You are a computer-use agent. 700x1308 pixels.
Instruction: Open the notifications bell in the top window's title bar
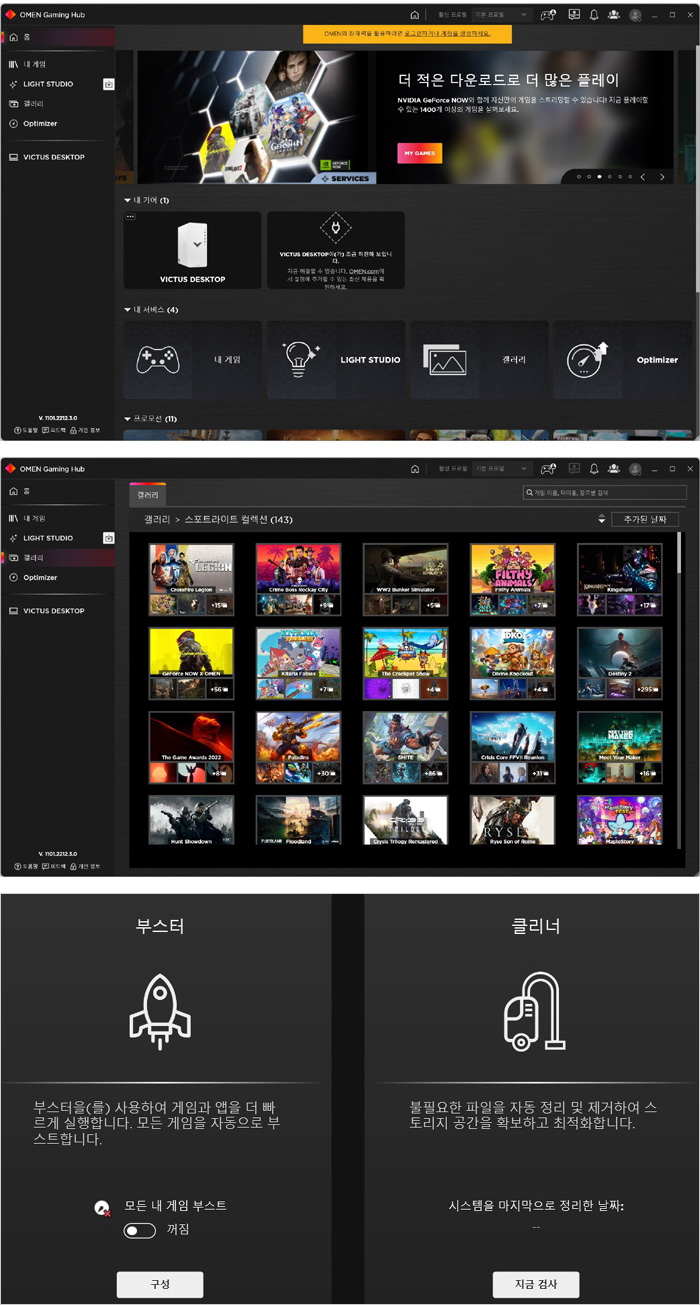[594, 15]
